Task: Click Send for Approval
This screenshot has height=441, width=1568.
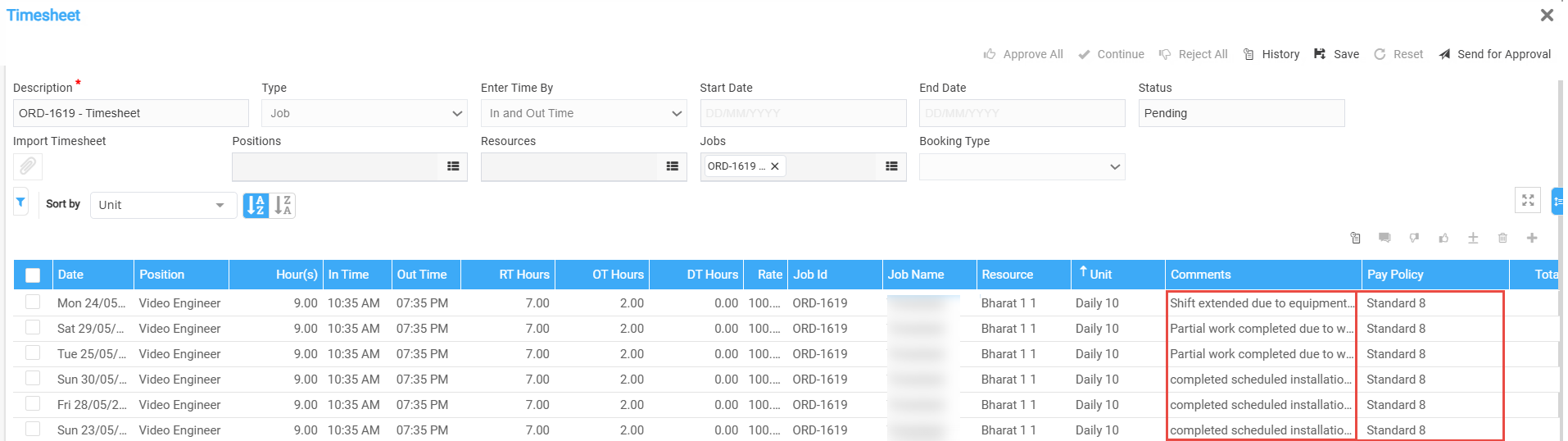Action: click(1495, 54)
